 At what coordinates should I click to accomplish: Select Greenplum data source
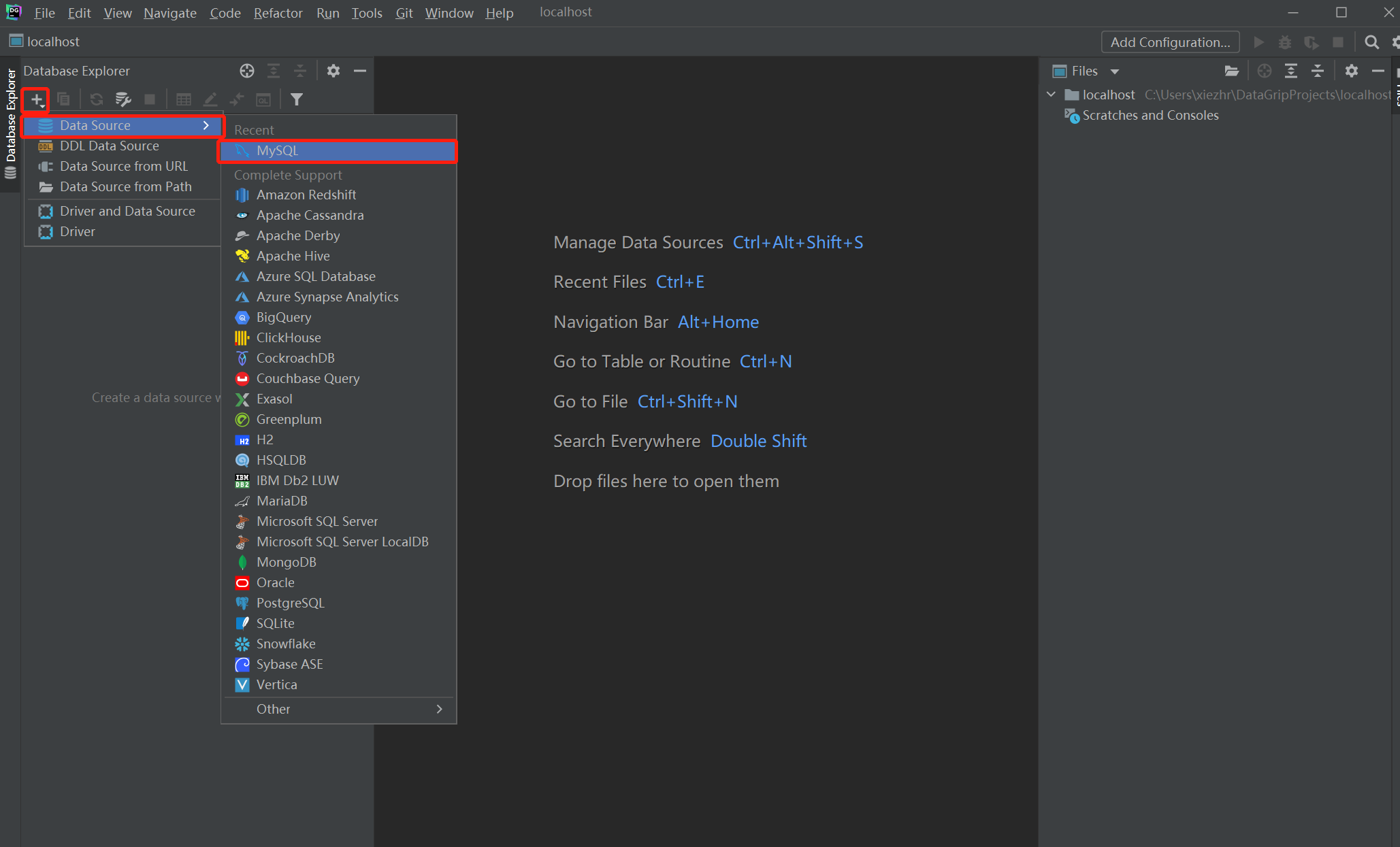(x=338, y=419)
